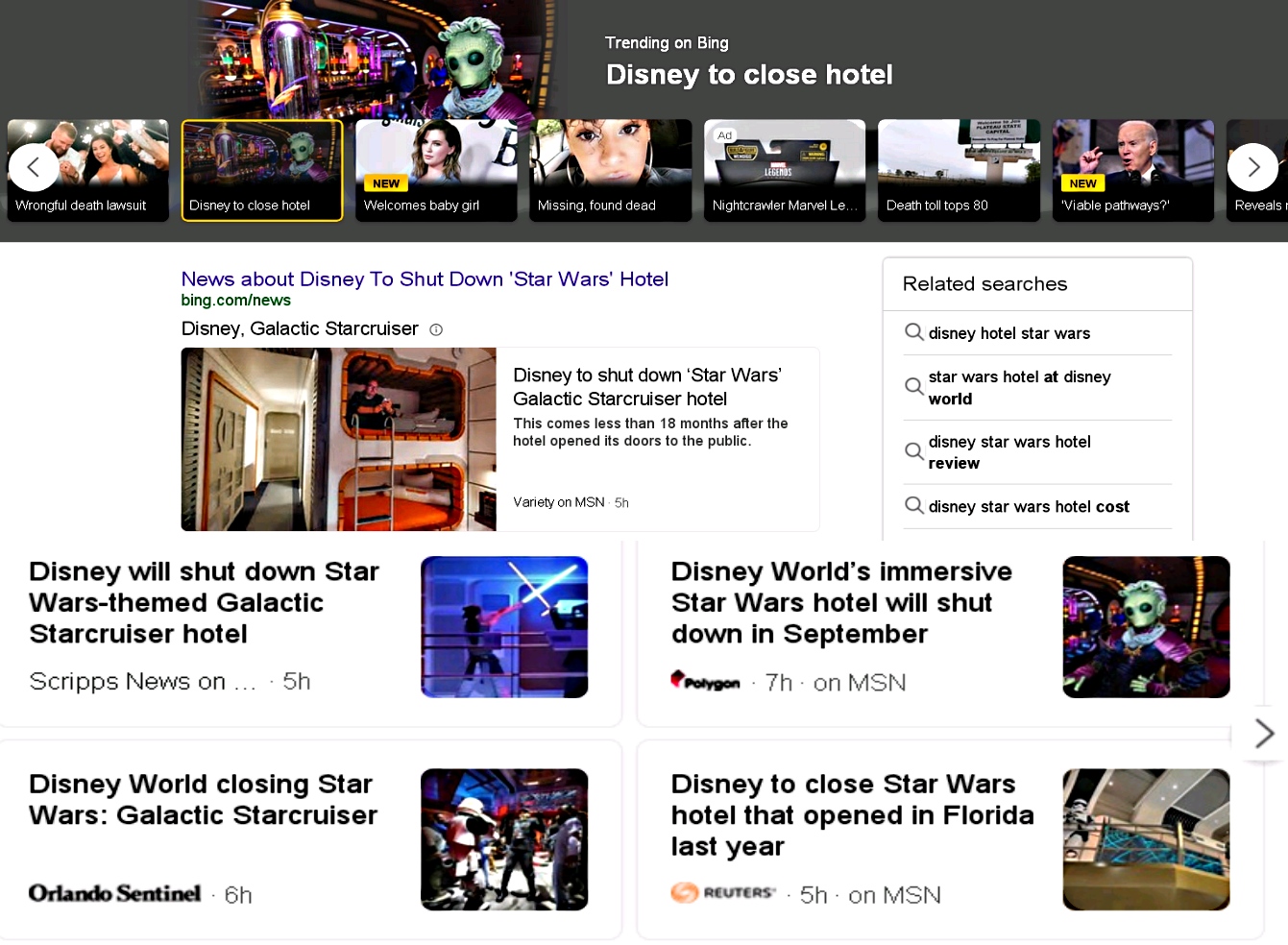Open Reuters article on Florida hotel closing
The image size is (1288, 945).
tap(853, 815)
